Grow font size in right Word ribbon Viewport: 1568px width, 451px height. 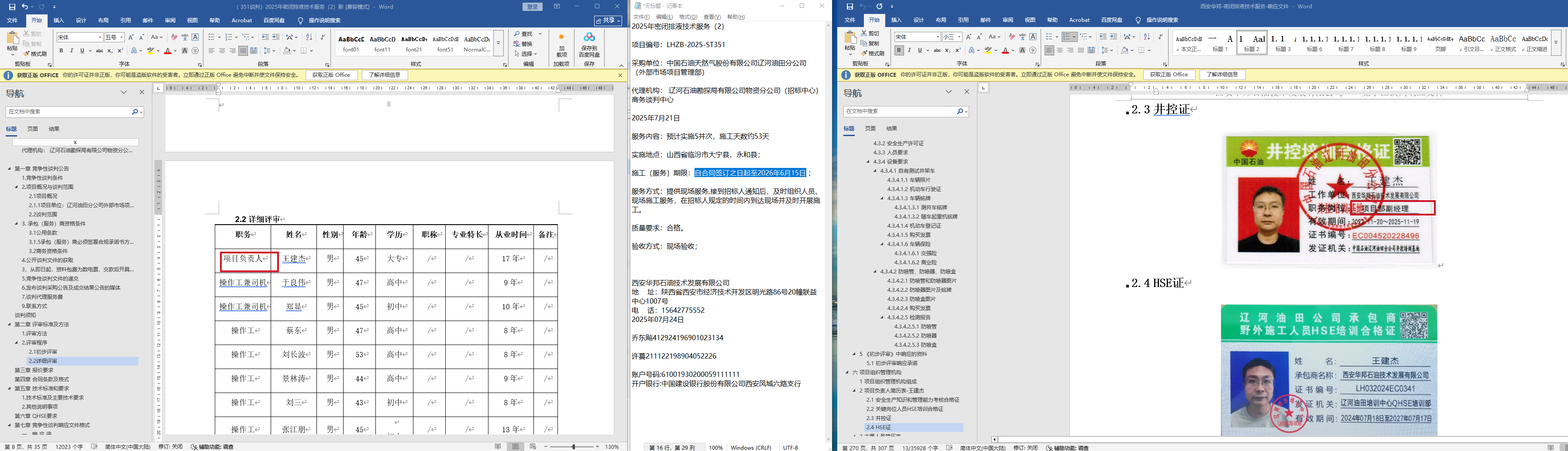pyautogui.click(x=969, y=37)
